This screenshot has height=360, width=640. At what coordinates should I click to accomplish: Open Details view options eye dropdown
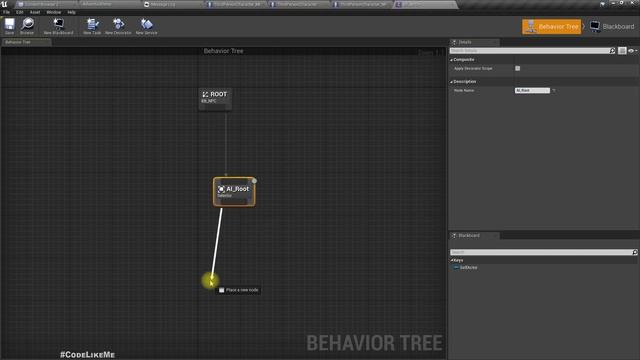click(x=632, y=51)
